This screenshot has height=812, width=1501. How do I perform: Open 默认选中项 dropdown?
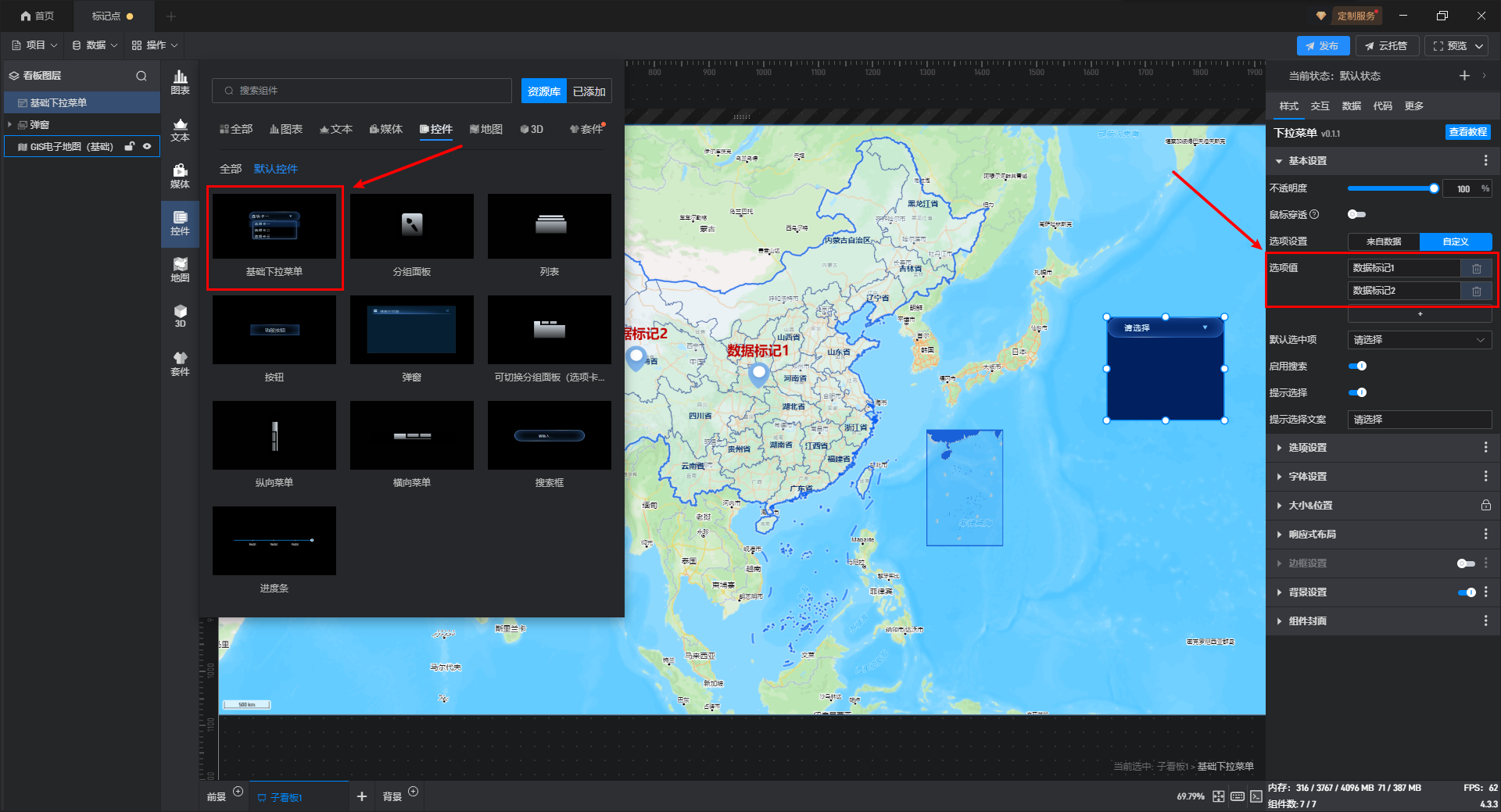[1420, 340]
